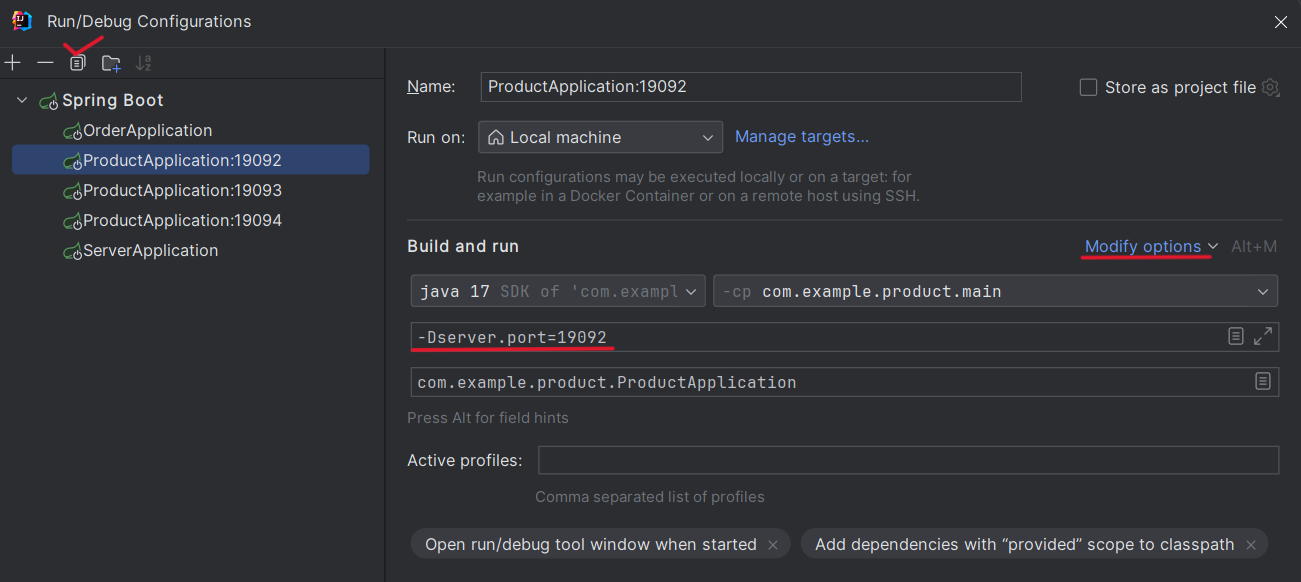
Task: Select OrderApplication configuration
Action: pyautogui.click(x=148, y=131)
